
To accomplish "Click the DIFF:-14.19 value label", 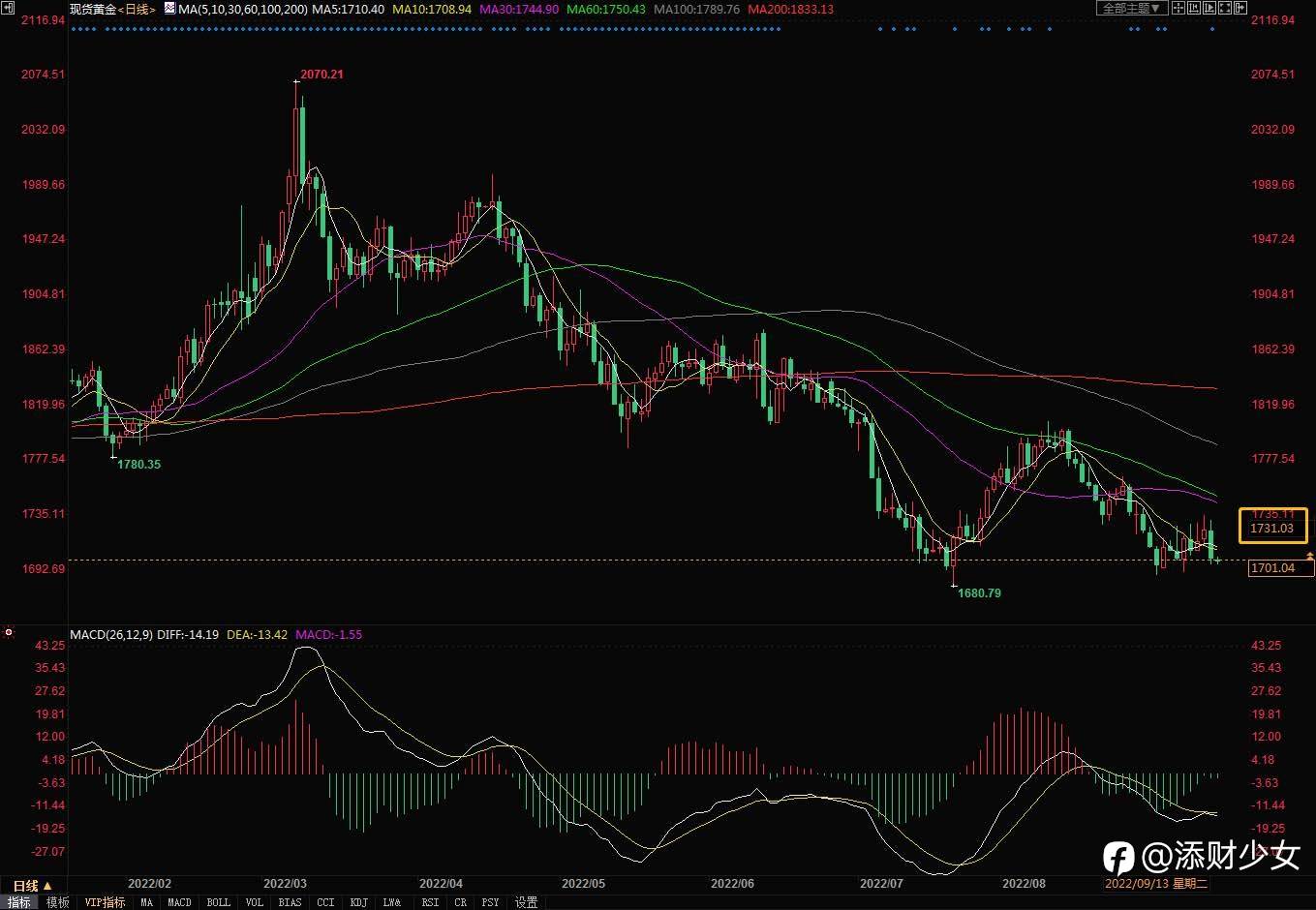I will tap(188, 634).
